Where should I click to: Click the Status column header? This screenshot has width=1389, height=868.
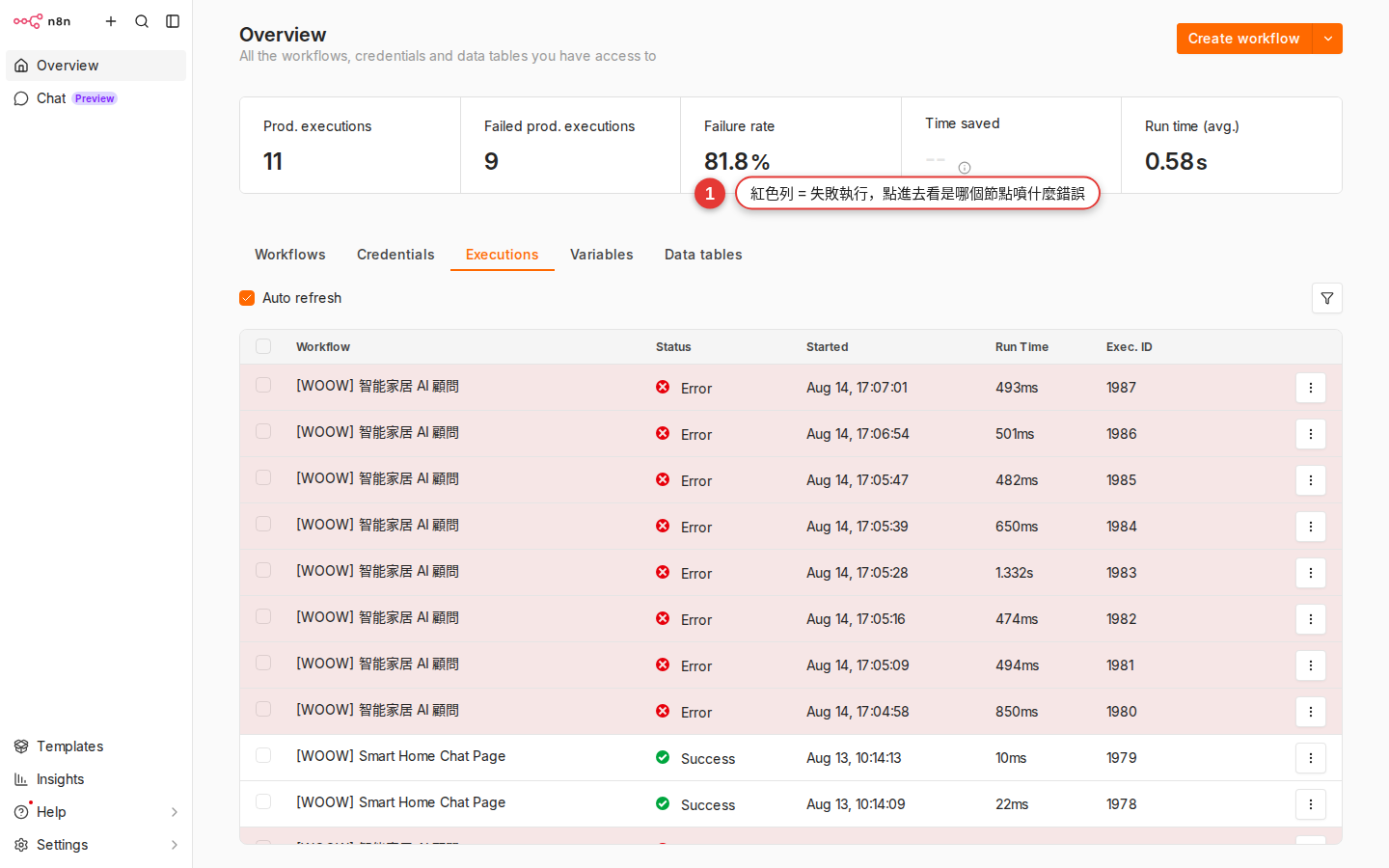[673, 347]
